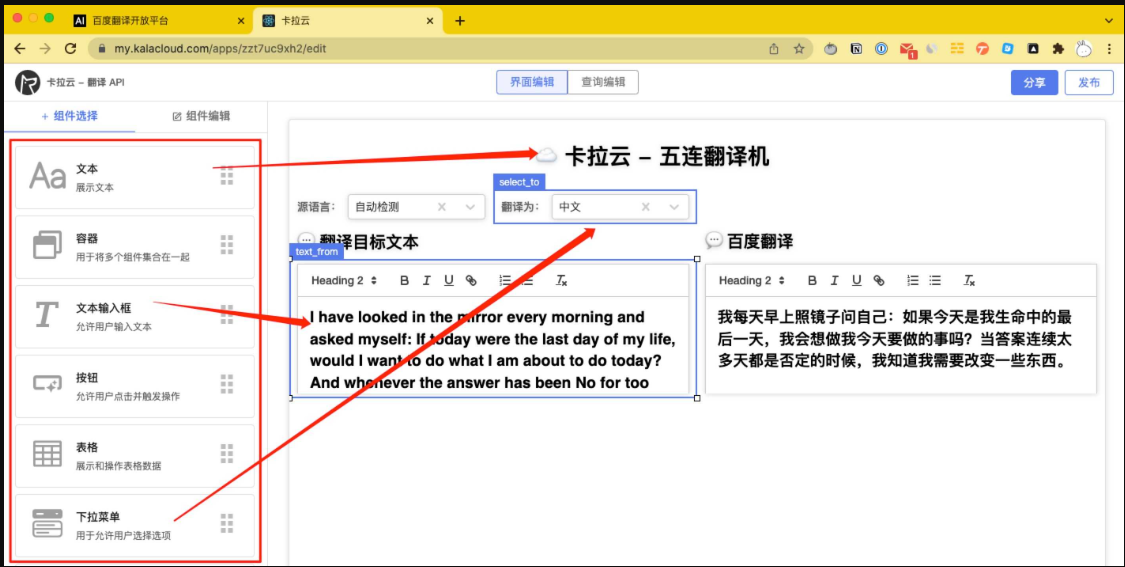Open the 组件编辑 tab
The image size is (1125, 567).
tap(201, 116)
